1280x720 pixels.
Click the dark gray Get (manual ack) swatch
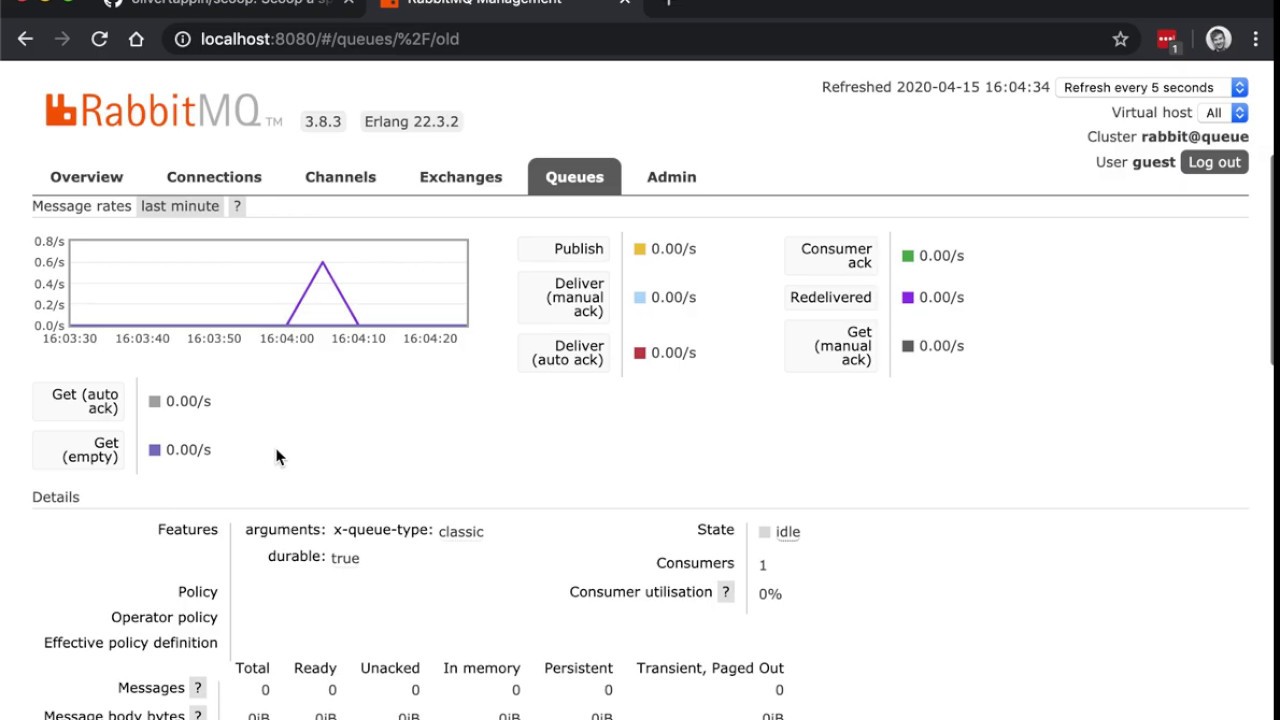pos(908,346)
